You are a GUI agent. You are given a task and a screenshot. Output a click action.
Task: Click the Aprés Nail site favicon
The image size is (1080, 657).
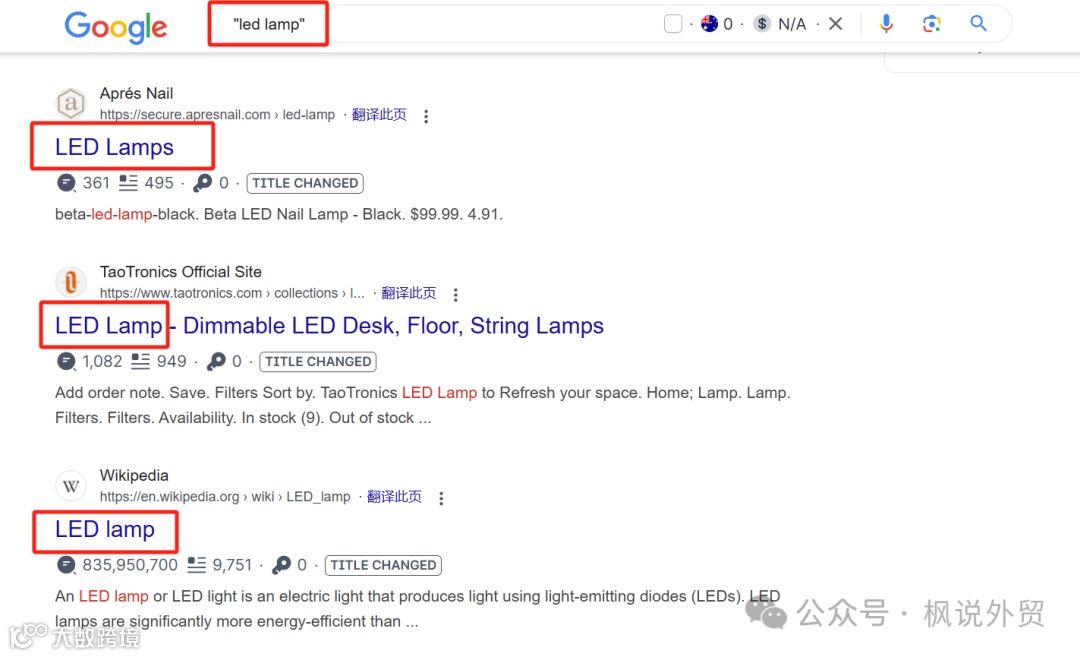tap(70, 103)
